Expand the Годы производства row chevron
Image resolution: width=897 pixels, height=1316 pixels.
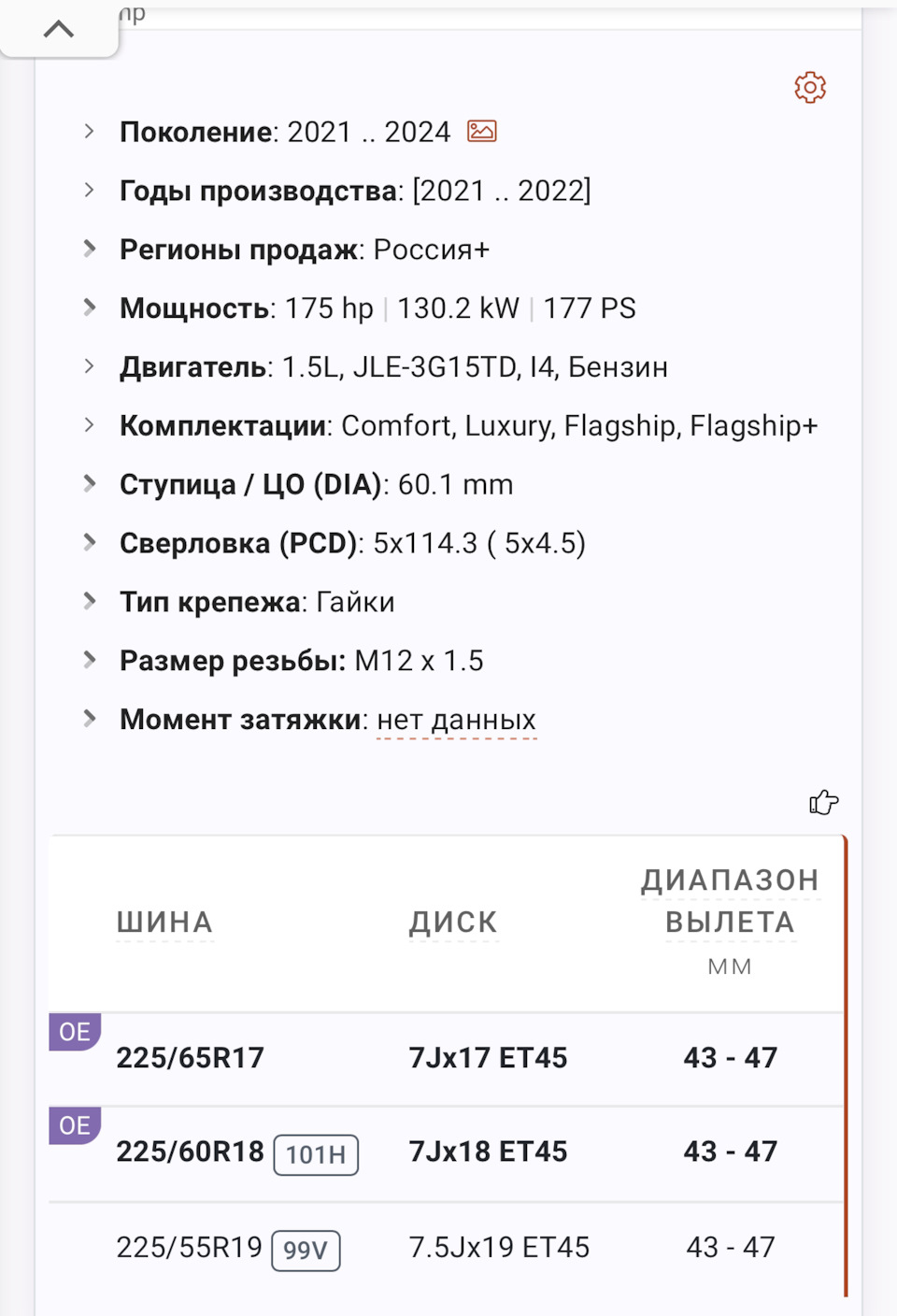coord(90,191)
